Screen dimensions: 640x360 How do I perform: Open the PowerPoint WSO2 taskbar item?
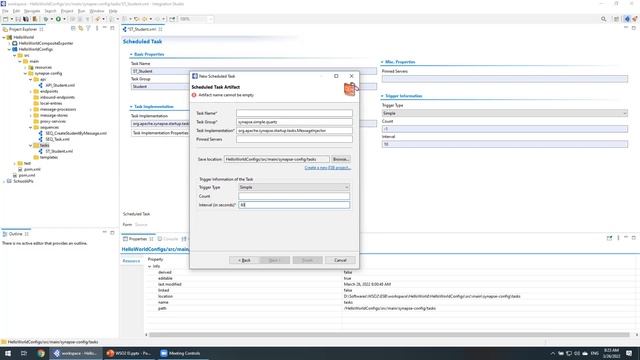pyautogui.click(x=129, y=353)
